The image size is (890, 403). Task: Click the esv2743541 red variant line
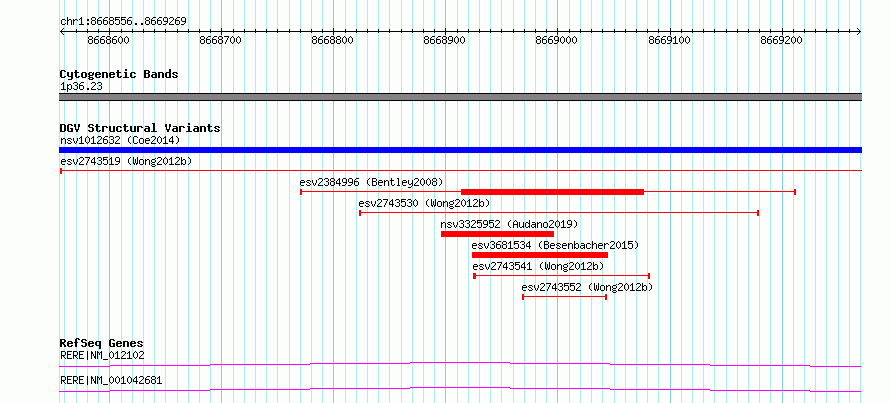[x=561, y=276]
